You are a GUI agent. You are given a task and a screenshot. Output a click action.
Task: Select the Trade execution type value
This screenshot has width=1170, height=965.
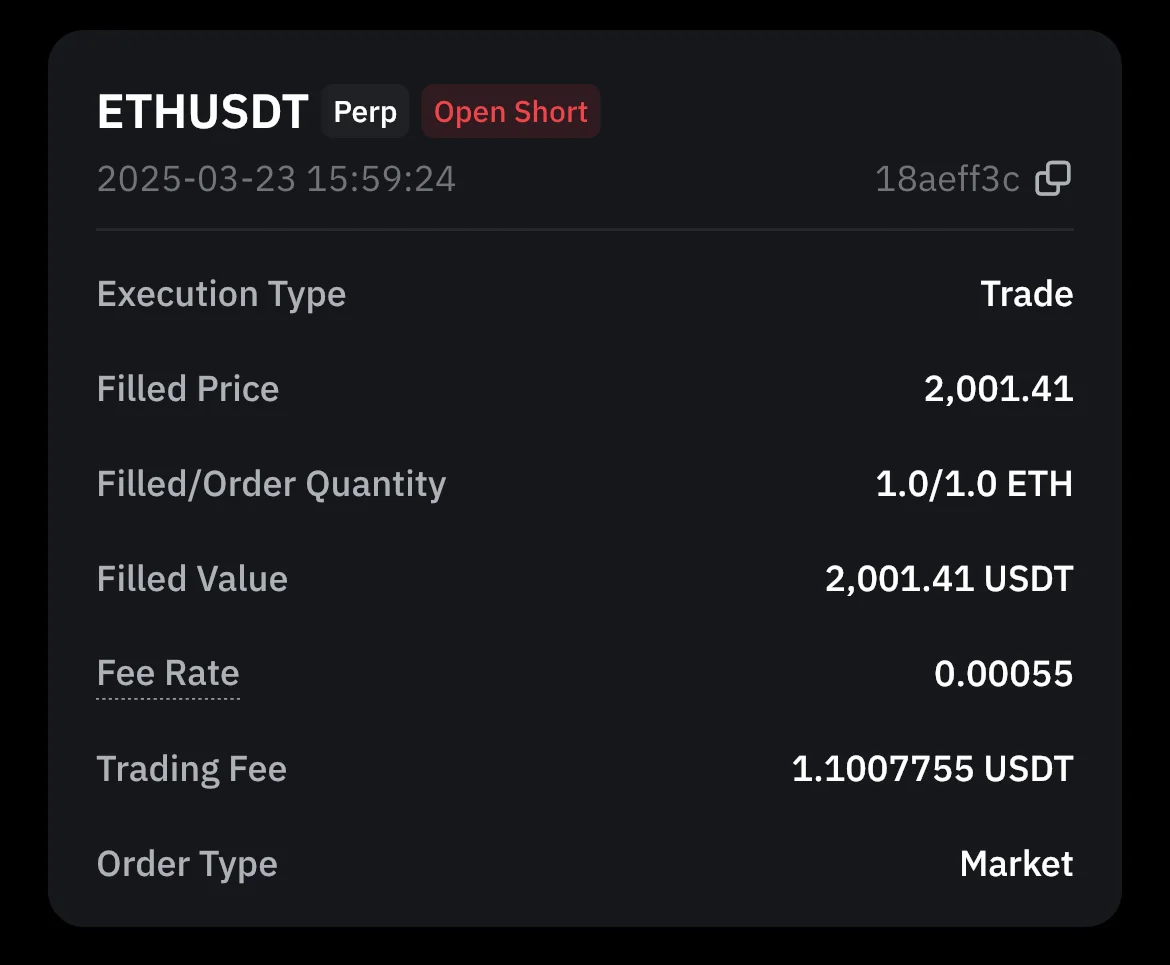pyautogui.click(x=1026, y=294)
